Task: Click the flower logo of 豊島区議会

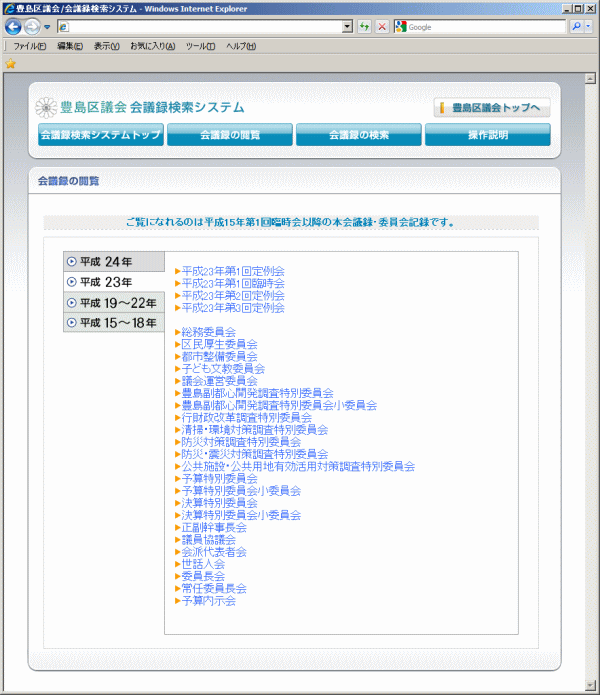Action: 46,108
